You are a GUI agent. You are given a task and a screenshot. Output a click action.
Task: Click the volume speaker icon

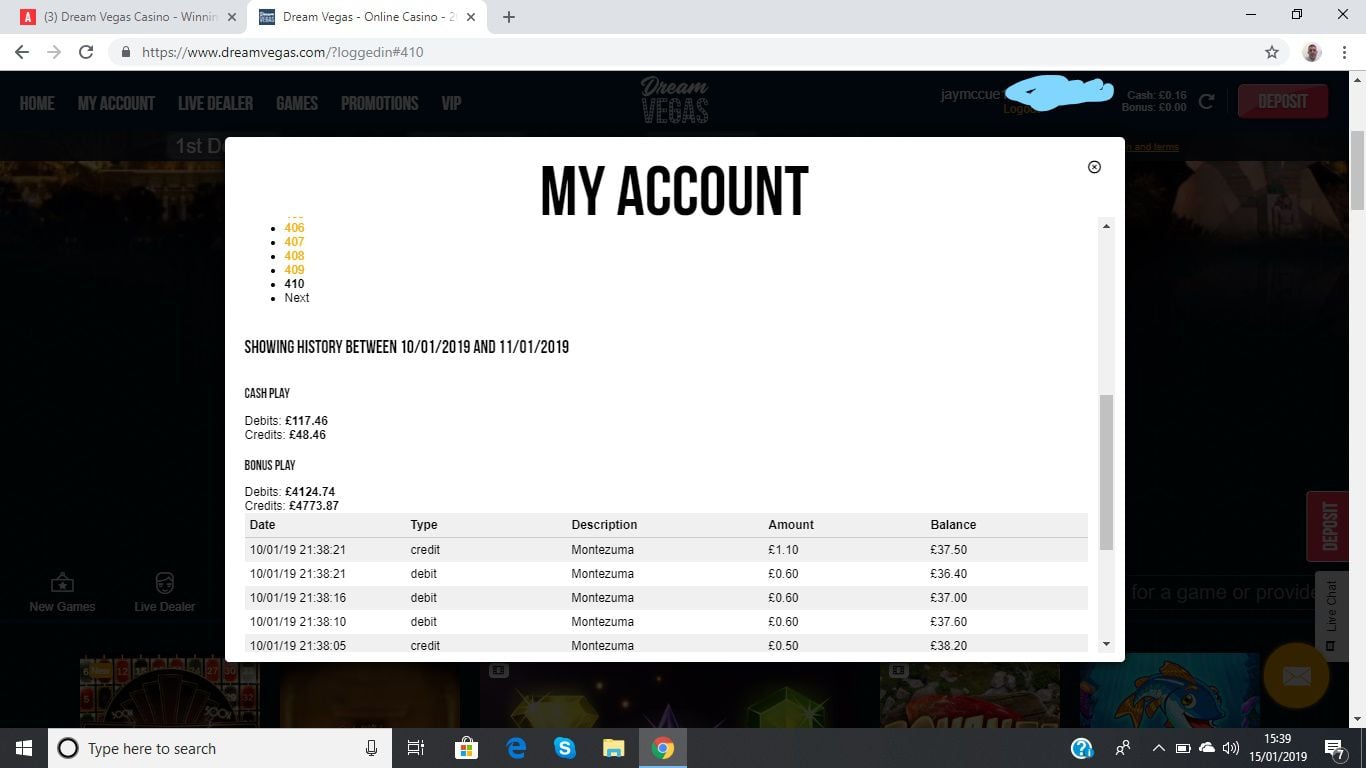click(x=1231, y=748)
